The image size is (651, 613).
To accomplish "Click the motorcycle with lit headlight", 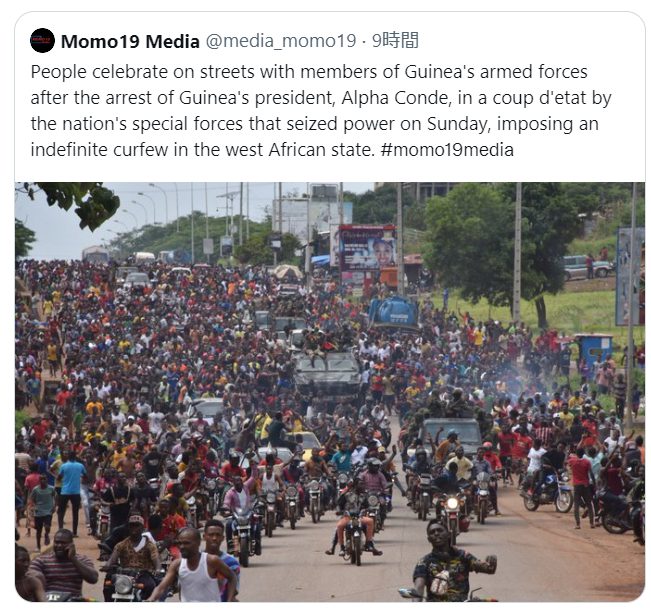I will click(452, 510).
